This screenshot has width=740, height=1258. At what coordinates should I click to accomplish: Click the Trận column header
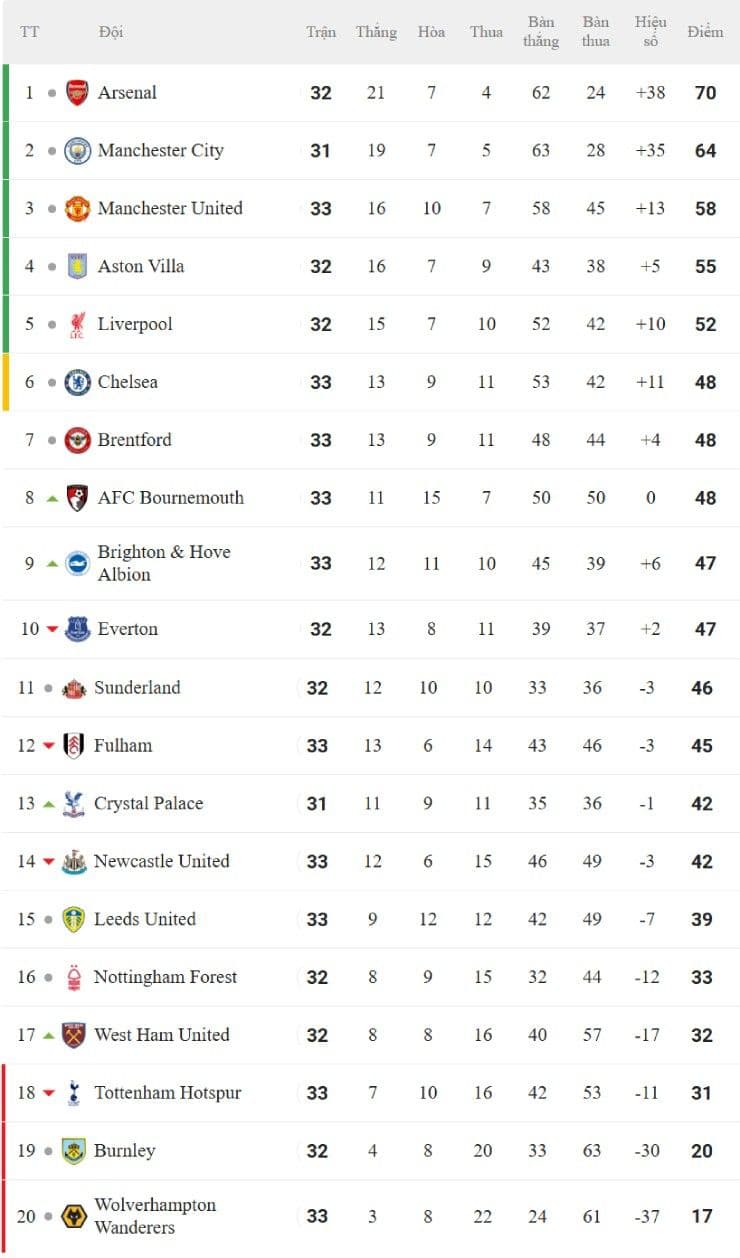tap(321, 32)
